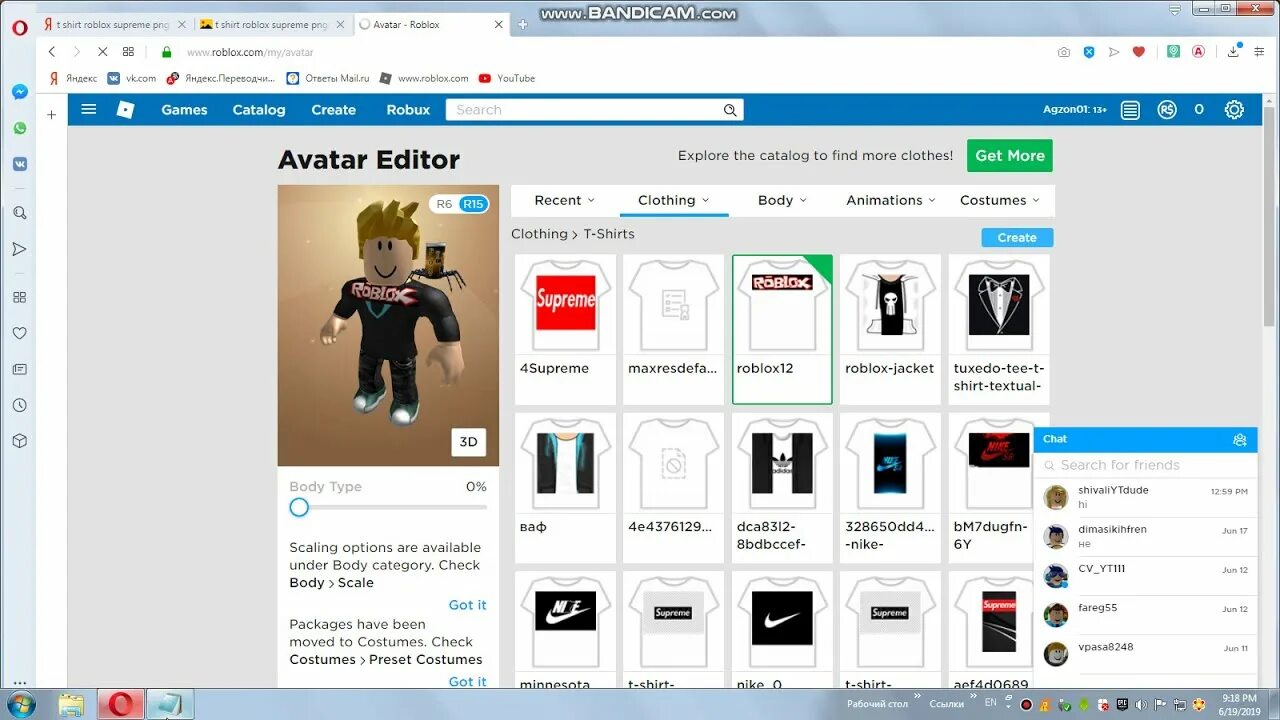Image resolution: width=1280 pixels, height=720 pixels.
Task: Switch to the Avatar - Roblox tab
Action: [430, 24]
